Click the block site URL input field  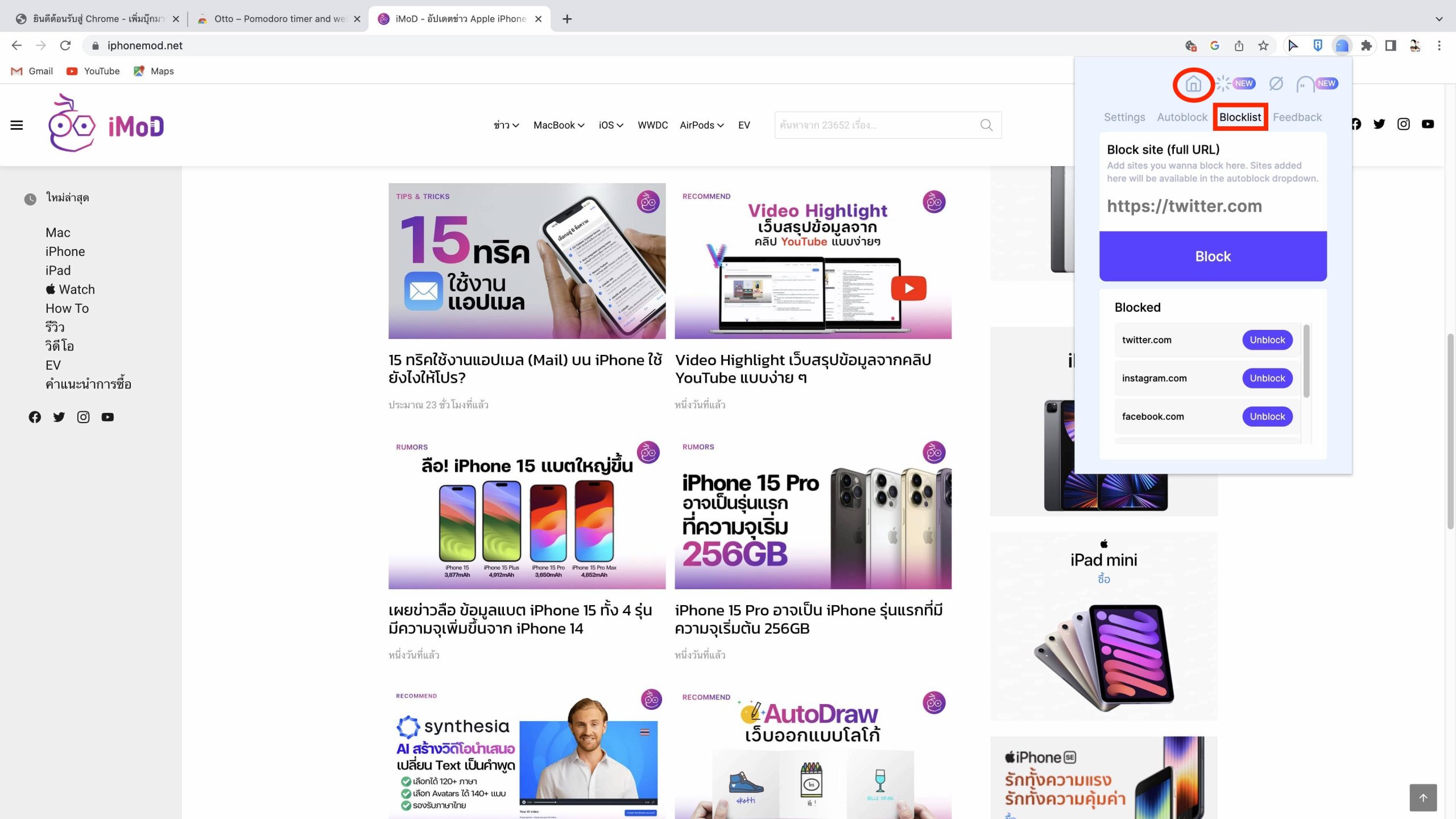pos(1213,206)
